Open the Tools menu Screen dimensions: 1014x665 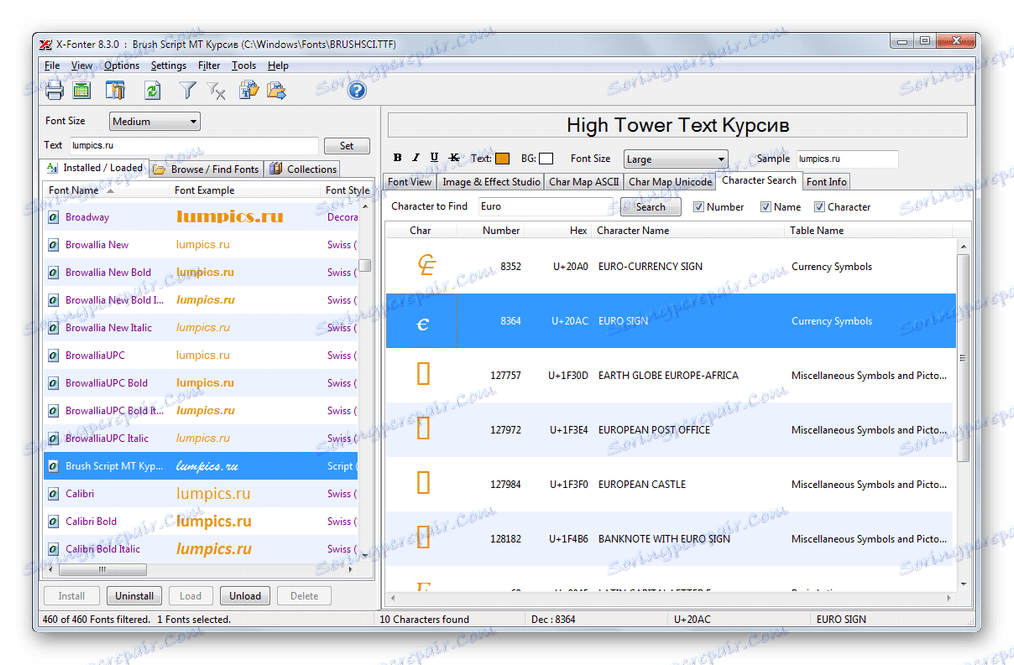coord(244,65)
